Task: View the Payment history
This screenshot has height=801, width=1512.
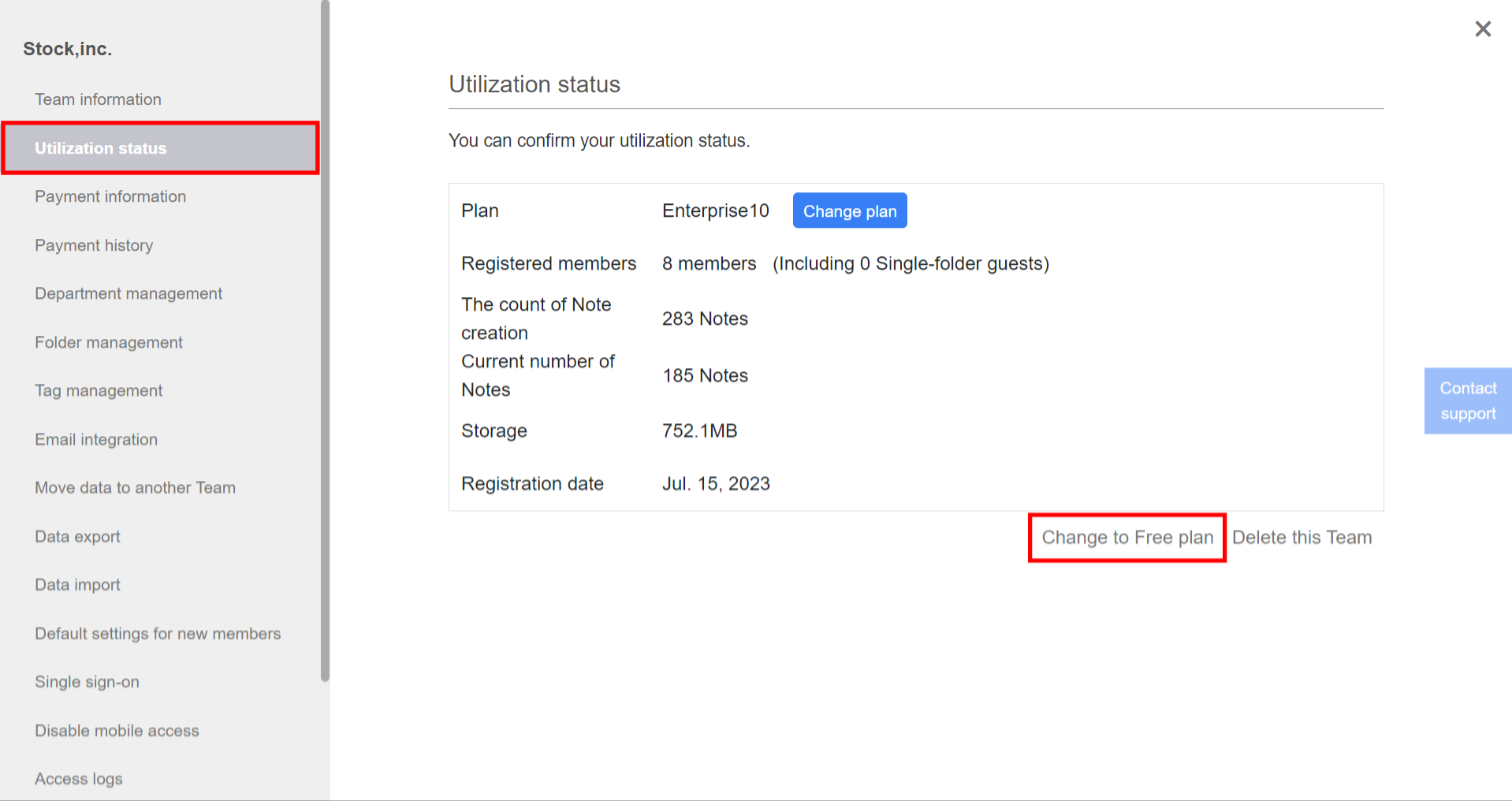Action: (x=94, y=245)
